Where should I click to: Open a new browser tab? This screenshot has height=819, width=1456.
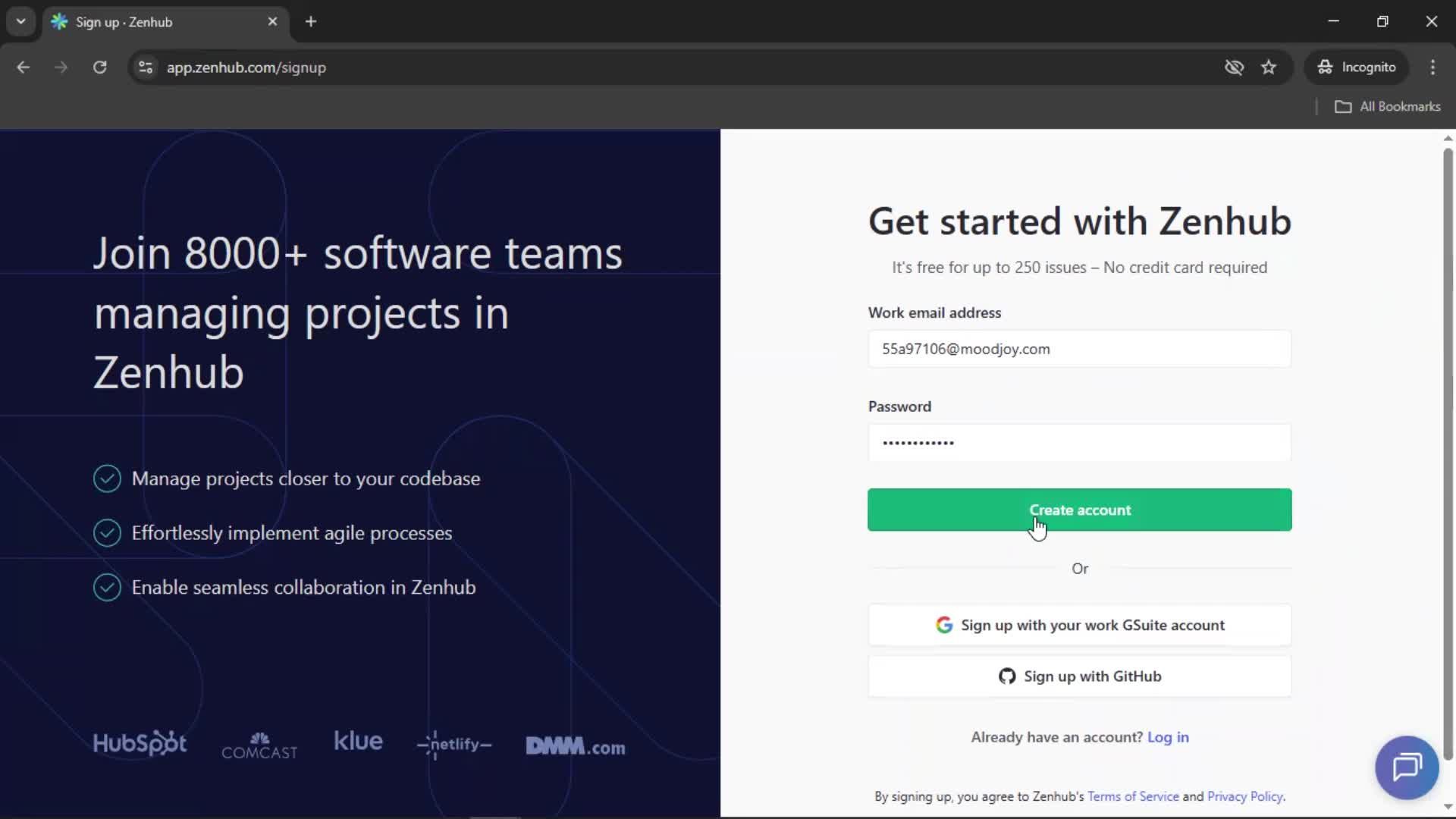(311, 22)
